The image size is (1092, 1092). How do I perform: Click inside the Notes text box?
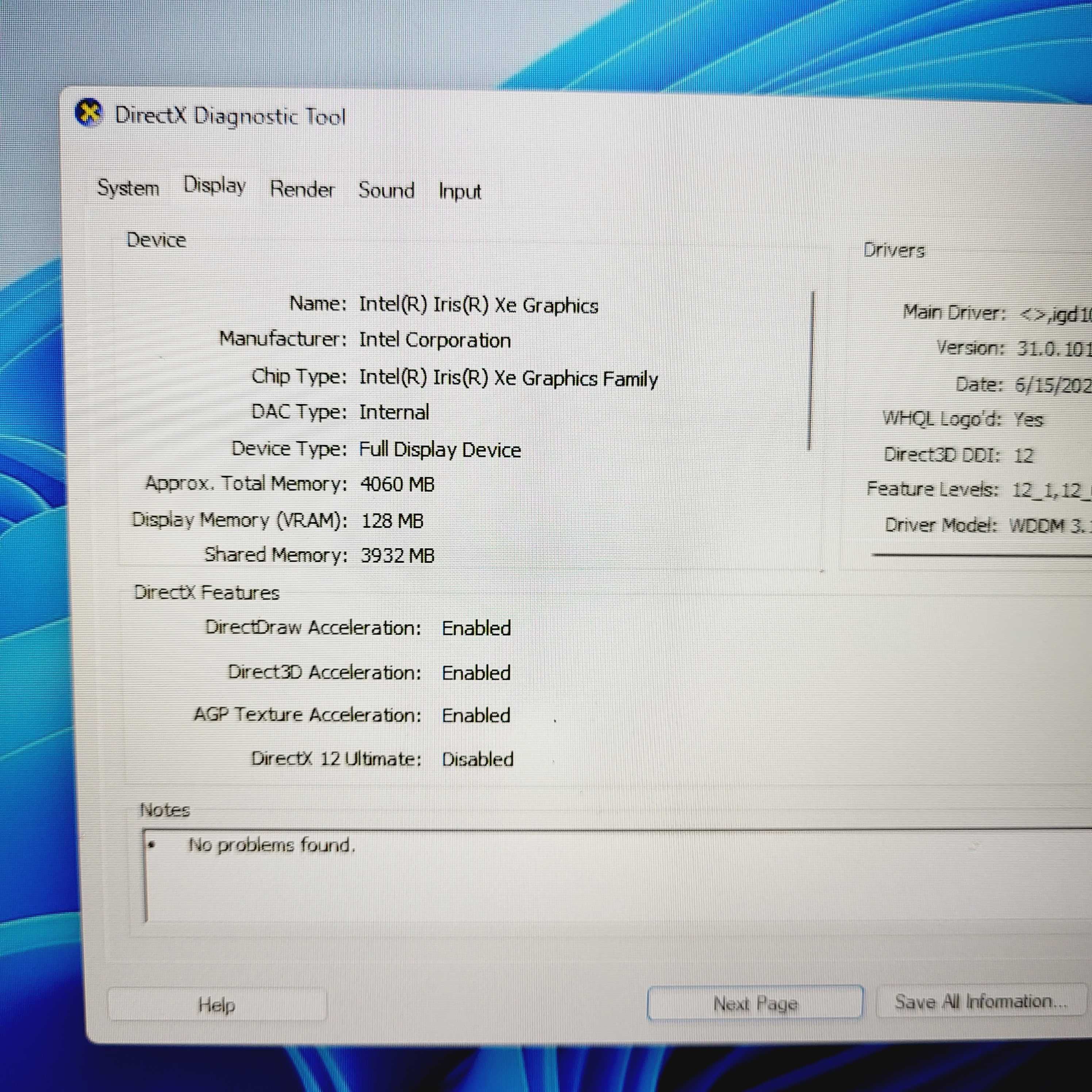click(617, 876)
